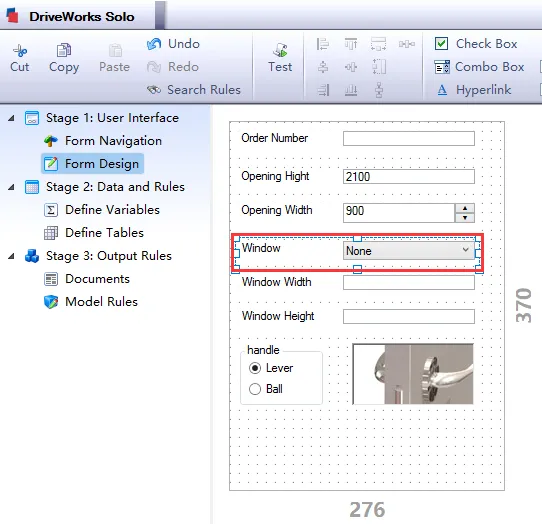The image size is (542, 524).
Task: Click the Copy icon in toolbar
Action: pyautogui.click(x=64, y=50)
